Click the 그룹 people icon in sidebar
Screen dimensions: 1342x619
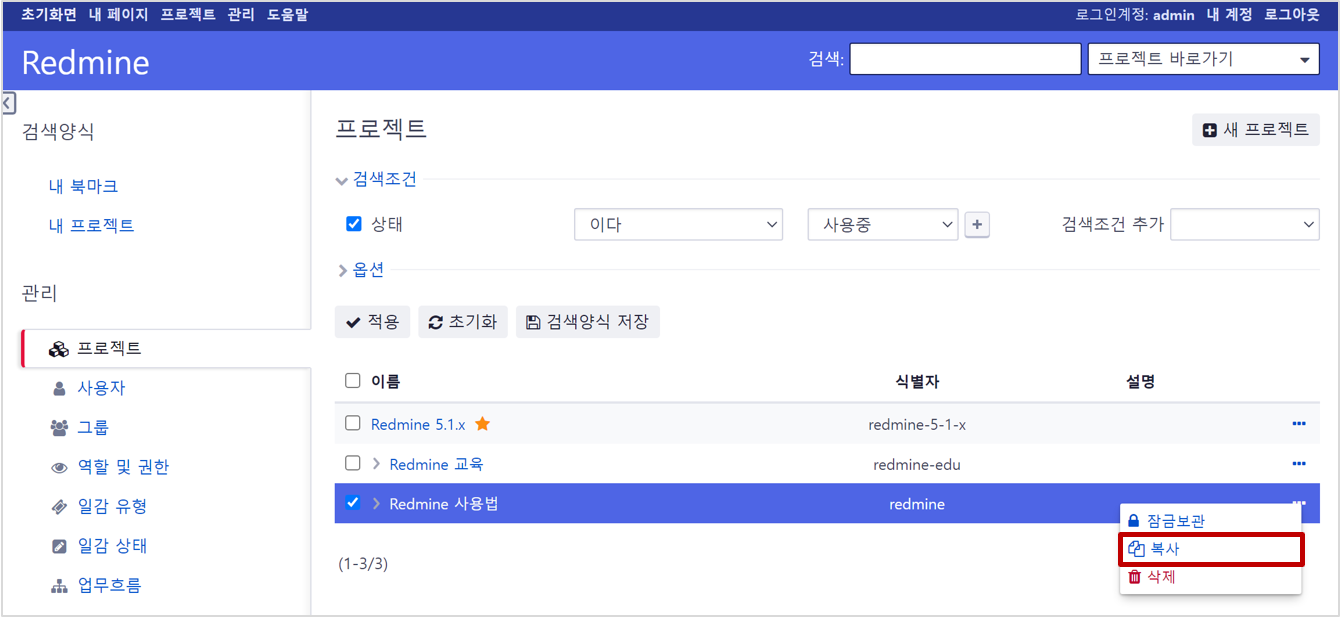click(x=58, y=428)
